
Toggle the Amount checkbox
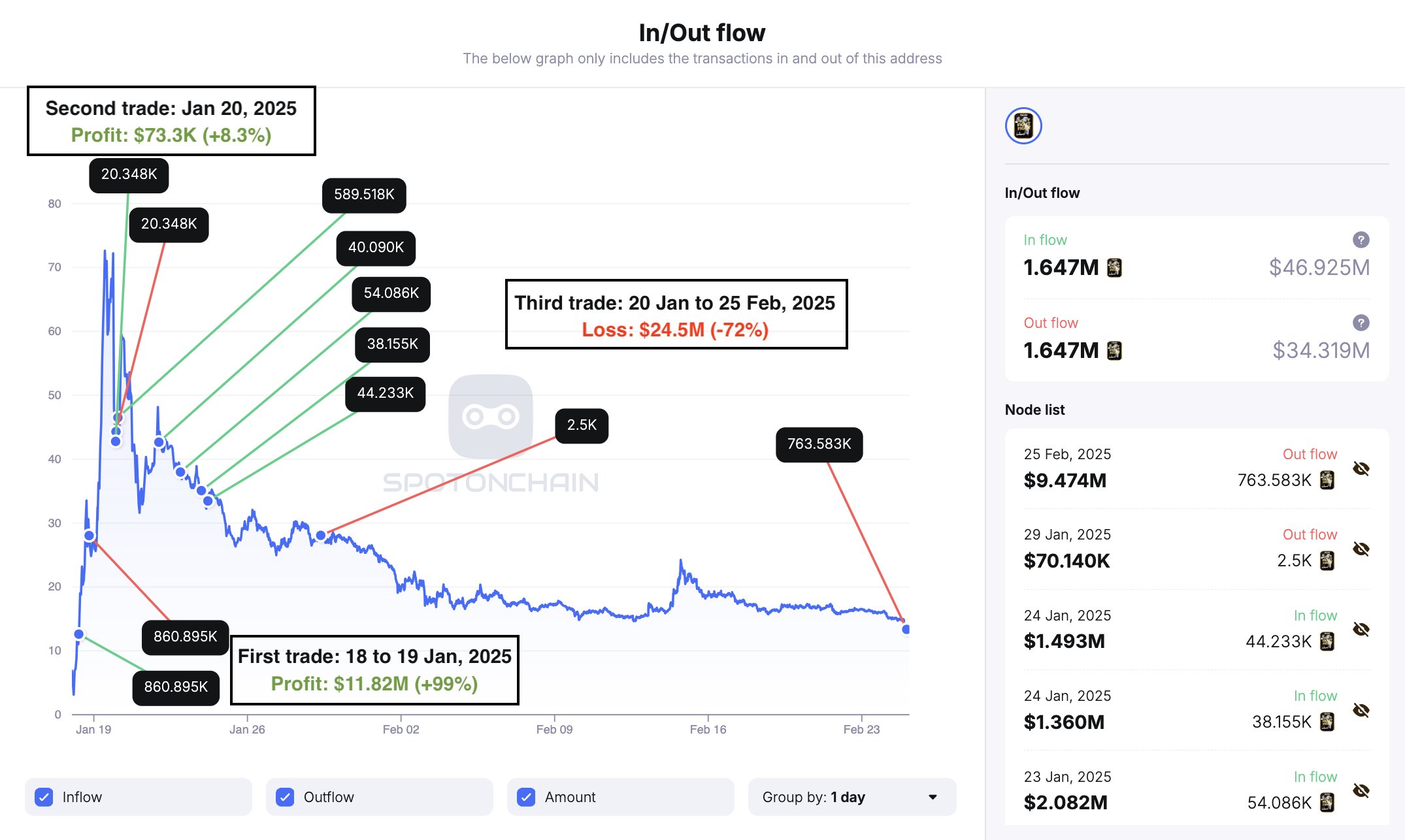[526, 797]
